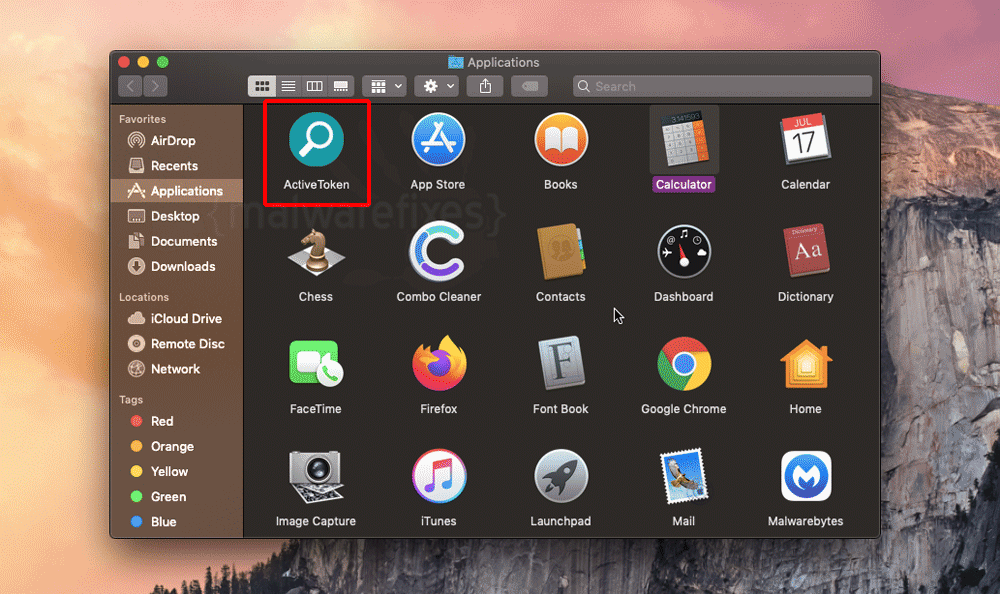Open the group-by arrangement dropdown
This screenshot has height=594, width=1000.
[385, 86]
